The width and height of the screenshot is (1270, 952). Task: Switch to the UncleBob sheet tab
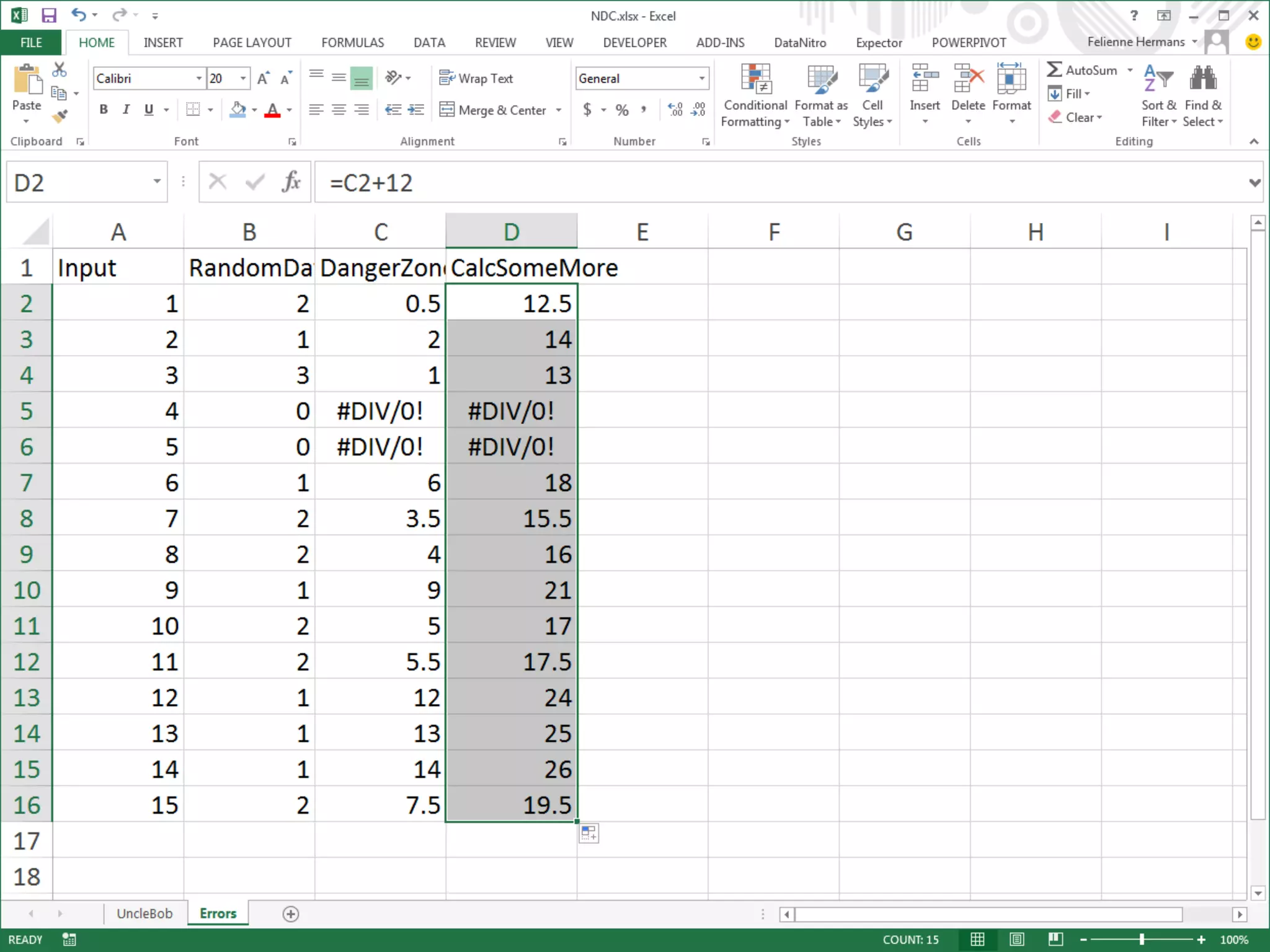coord(144,914)
